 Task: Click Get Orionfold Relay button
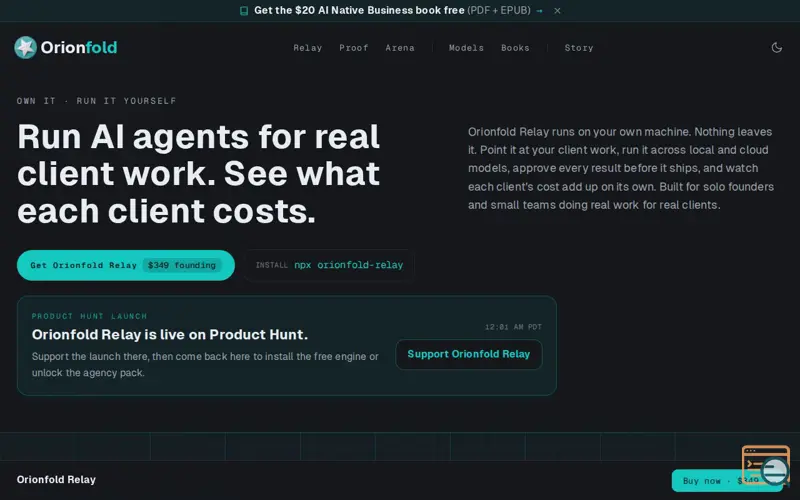126,265
